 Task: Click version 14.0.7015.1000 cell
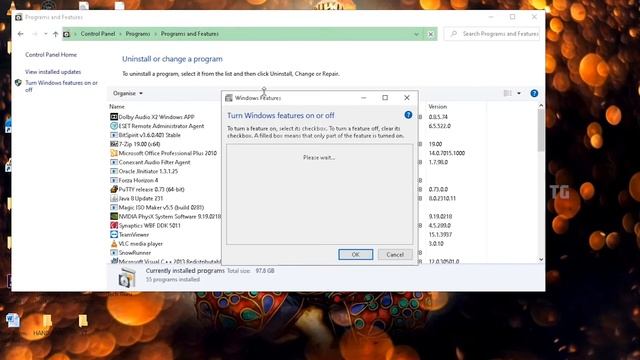tap(447, 153)
